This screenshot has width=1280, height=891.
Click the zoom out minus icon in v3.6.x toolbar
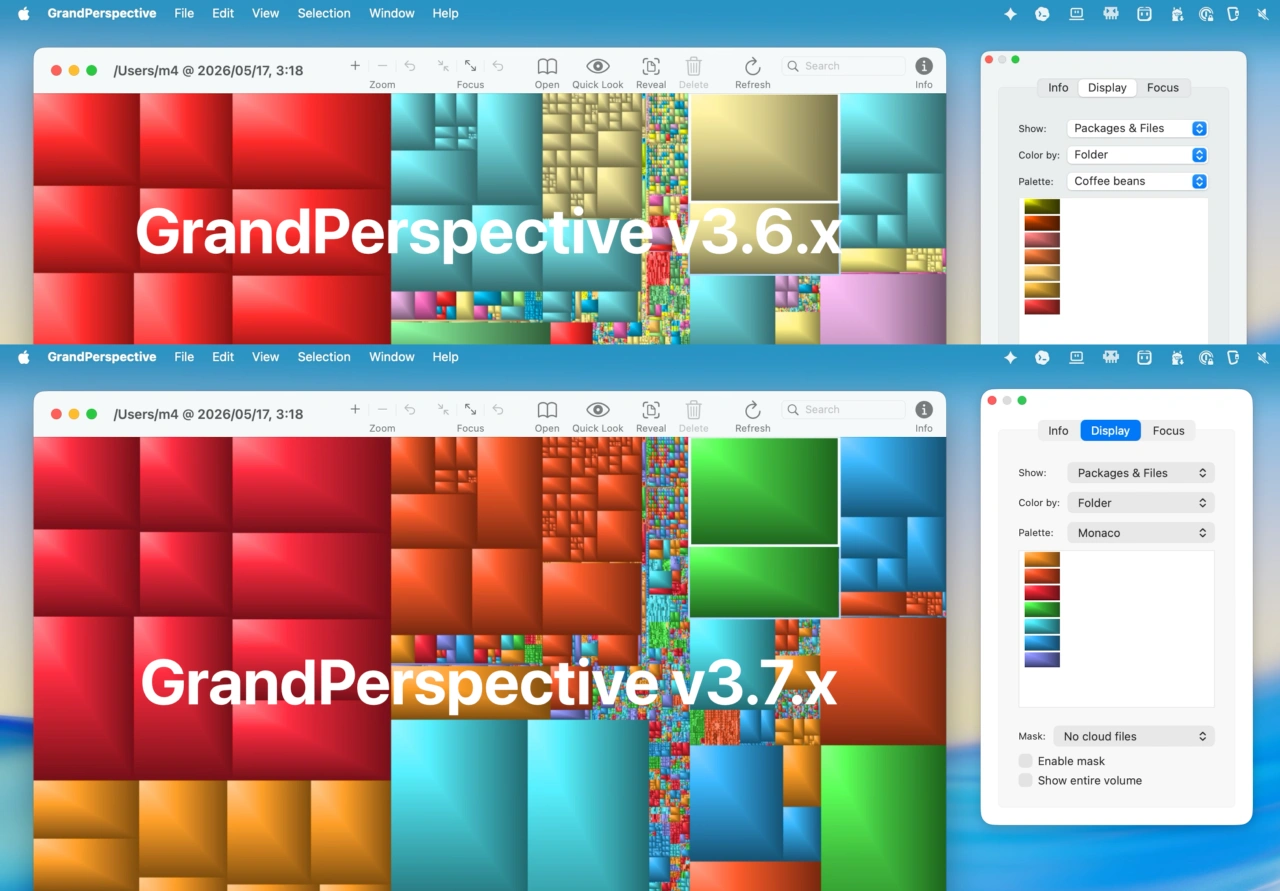(x=382, y=66)
